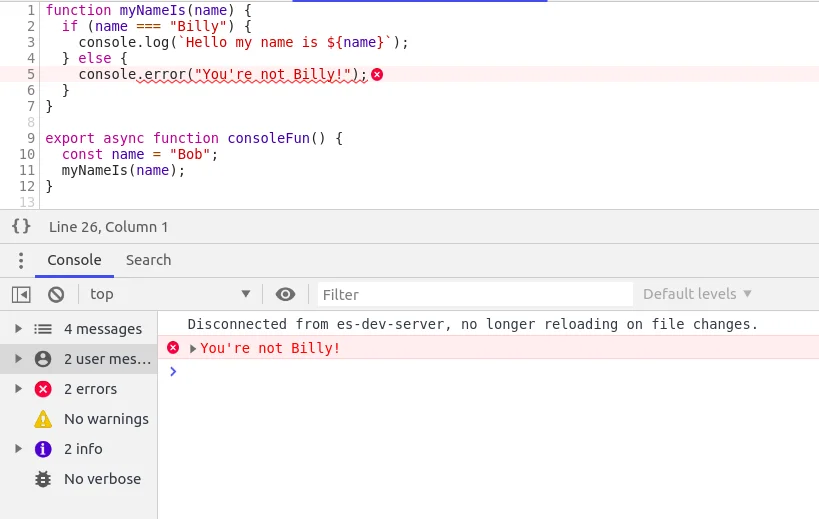Expand the 2 info group

[18, 449]
